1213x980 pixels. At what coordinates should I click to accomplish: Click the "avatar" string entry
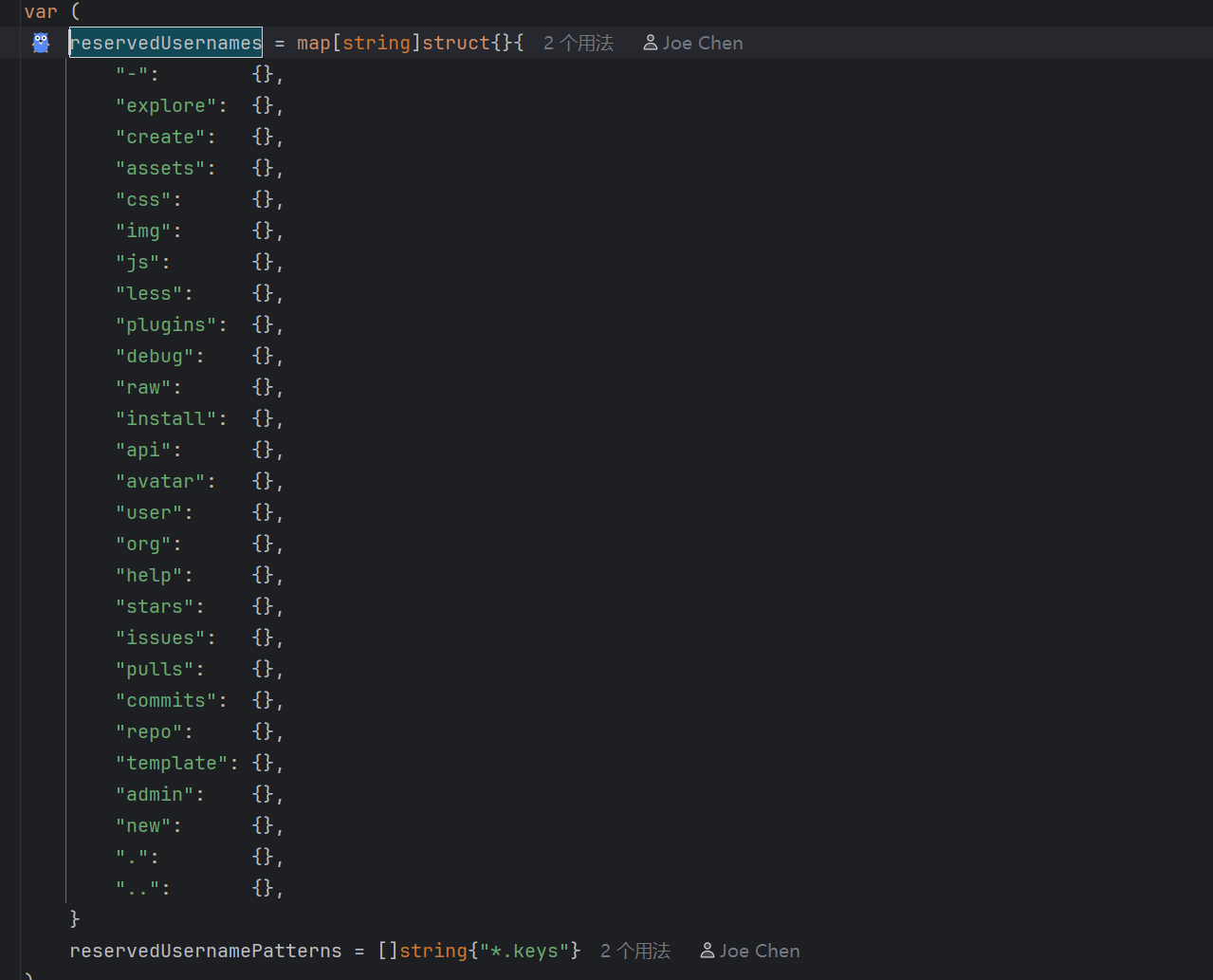[160, 481]
